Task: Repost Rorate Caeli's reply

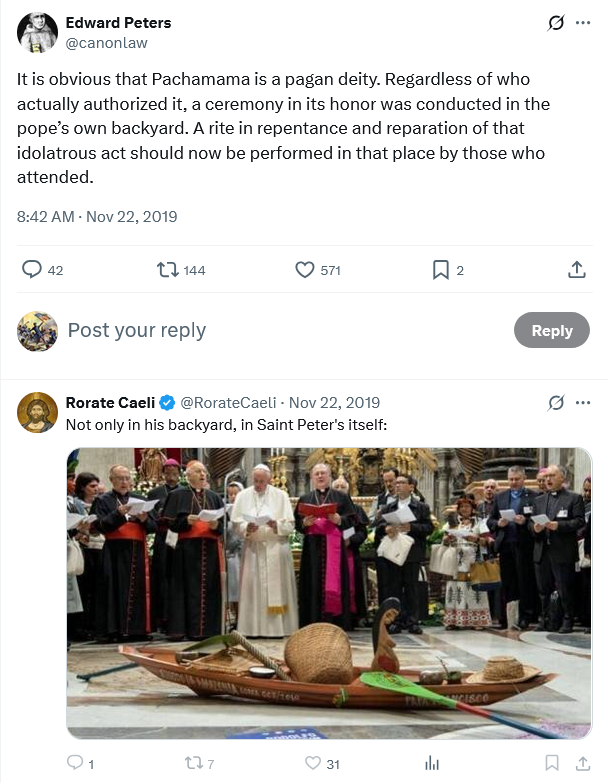Action: coord(196,763)
